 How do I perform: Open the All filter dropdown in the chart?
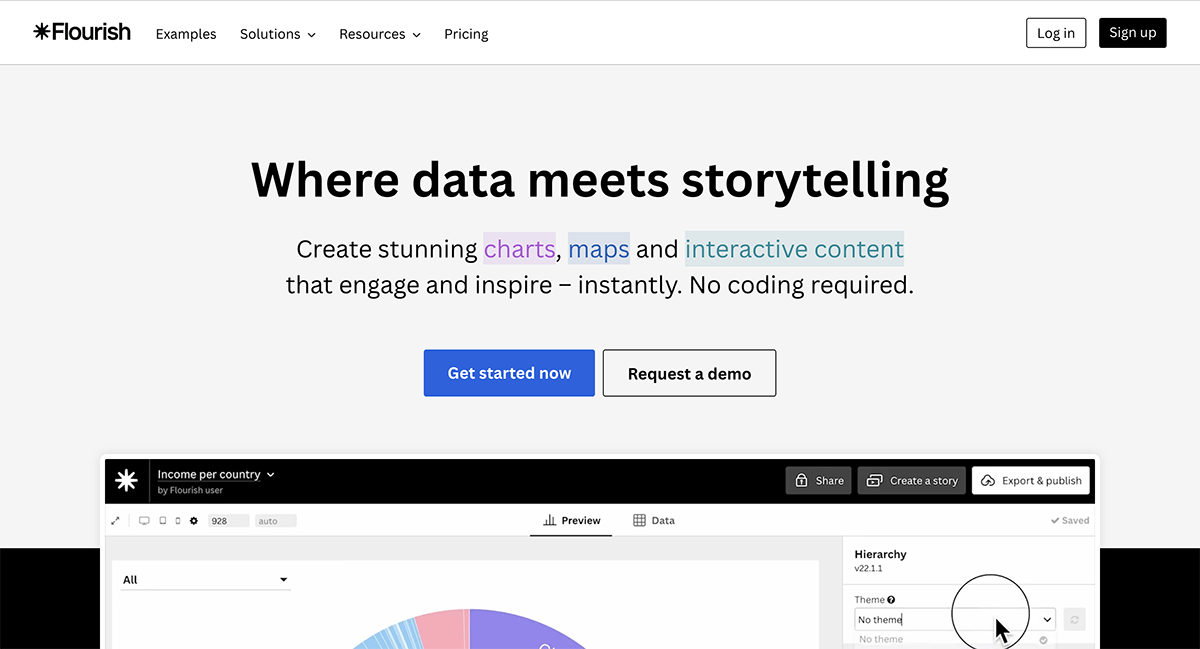click(205, 580)
